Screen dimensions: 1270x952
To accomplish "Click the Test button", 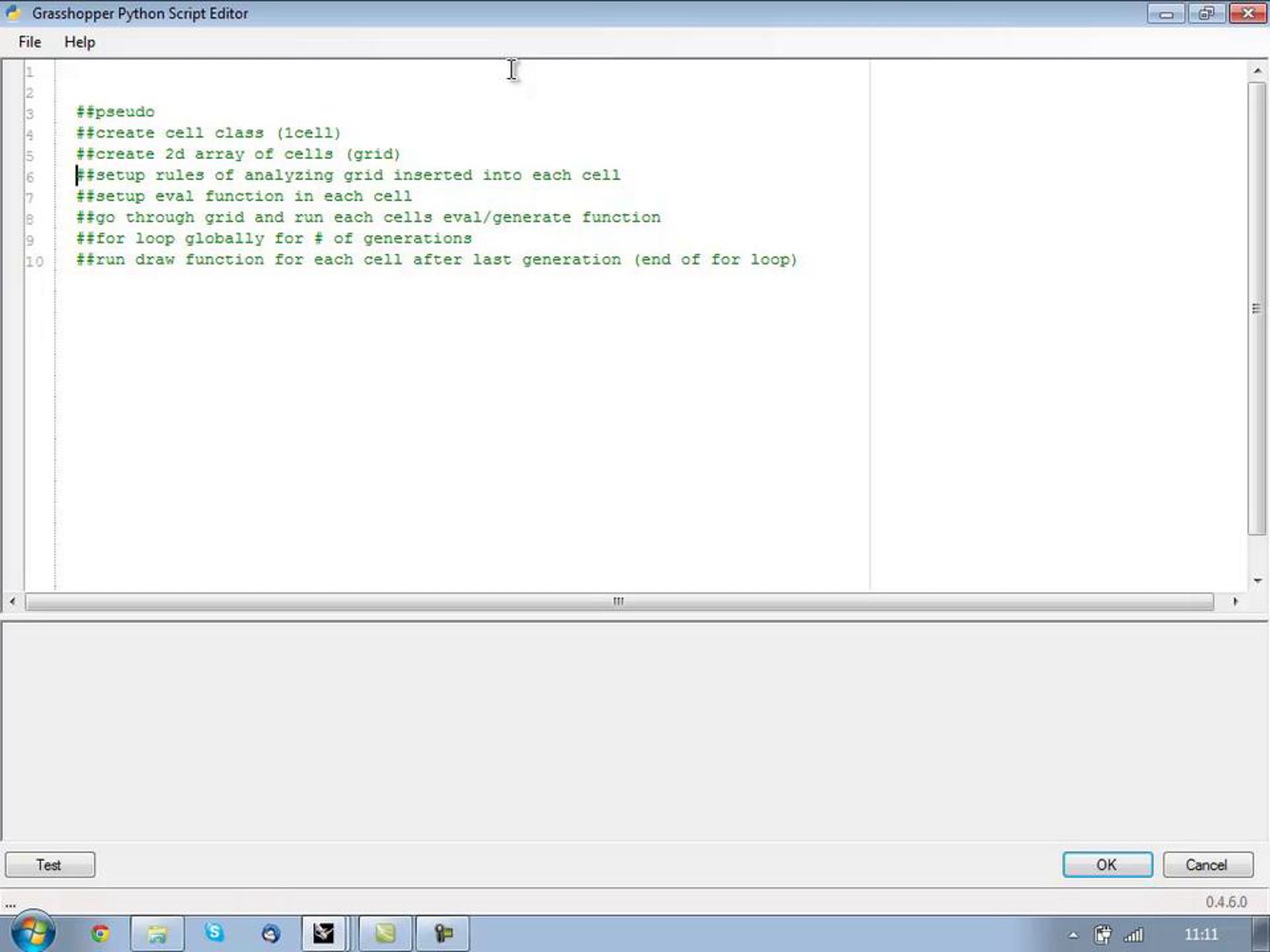I will coord(50,864).
